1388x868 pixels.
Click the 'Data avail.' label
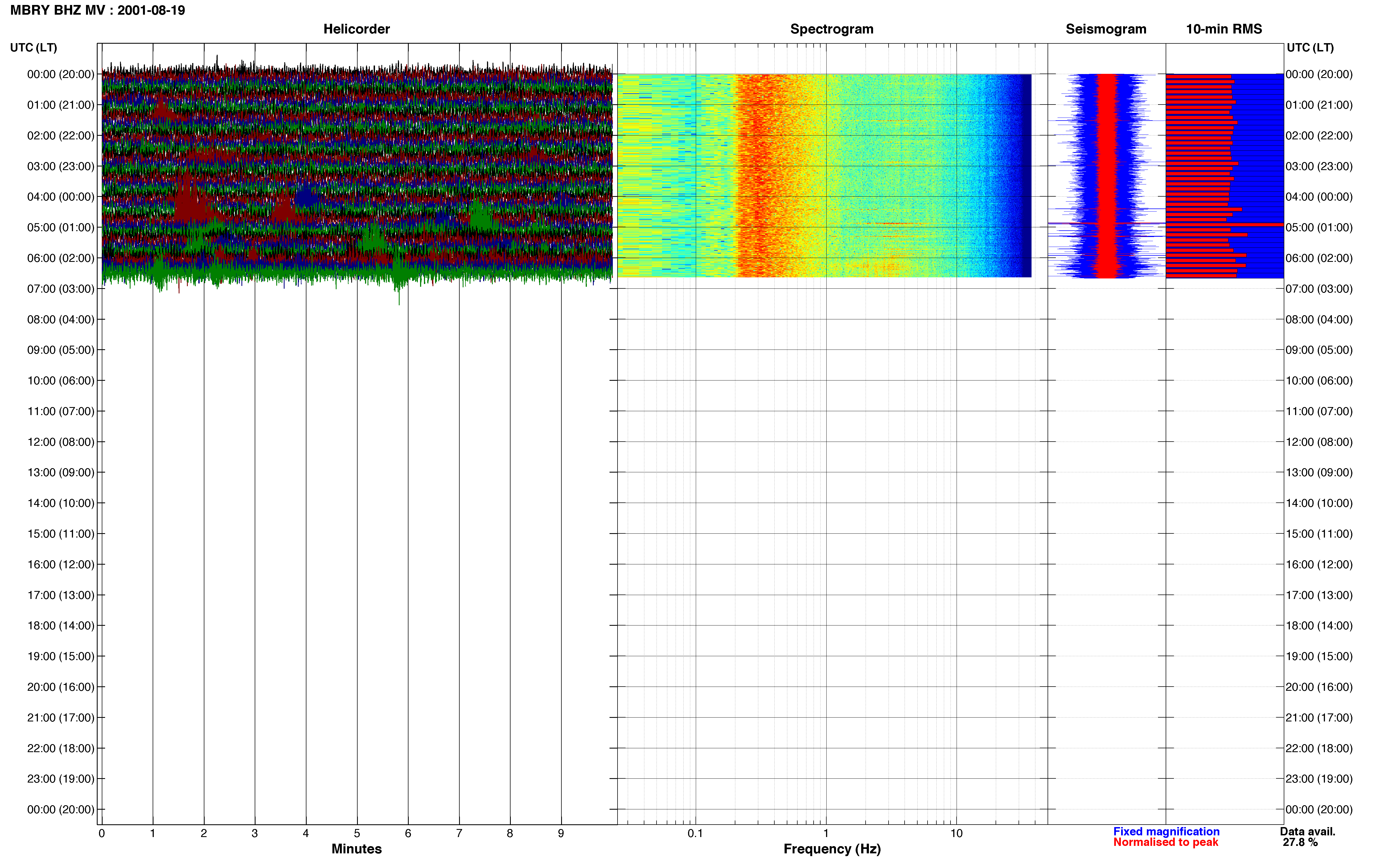(1308, 831)
